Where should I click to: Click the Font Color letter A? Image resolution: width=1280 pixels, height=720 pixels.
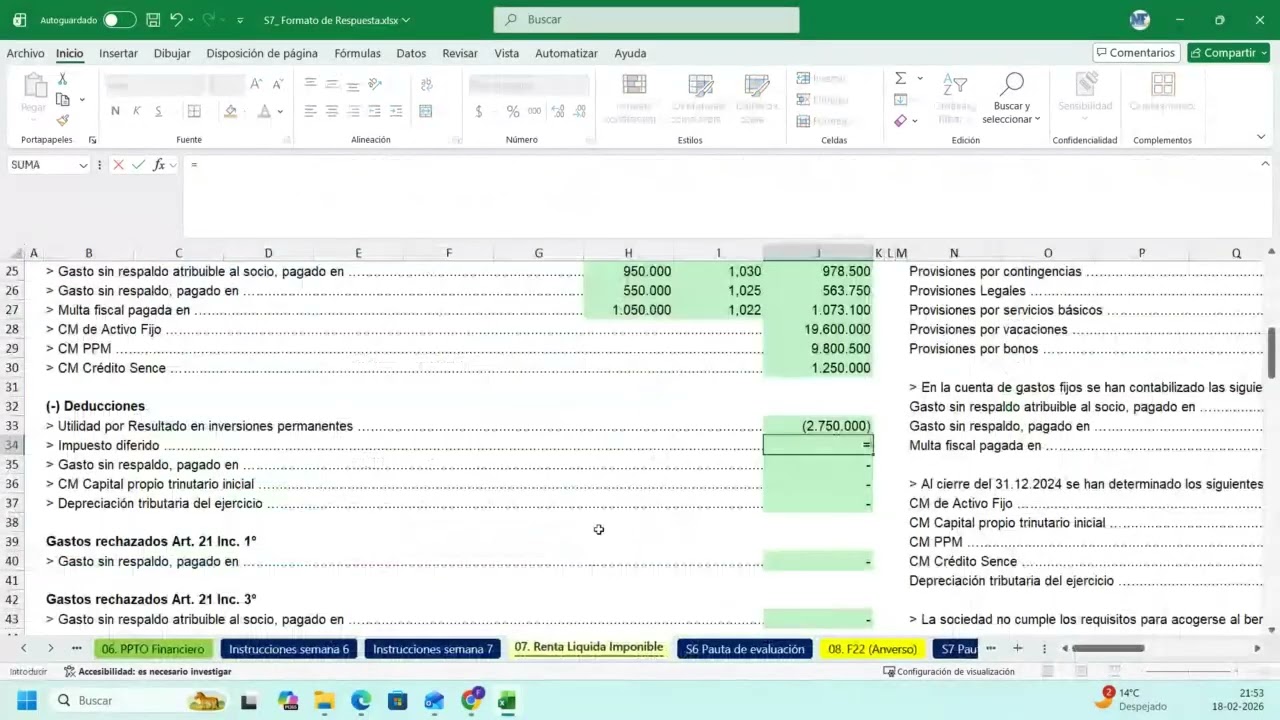[264, 111]
